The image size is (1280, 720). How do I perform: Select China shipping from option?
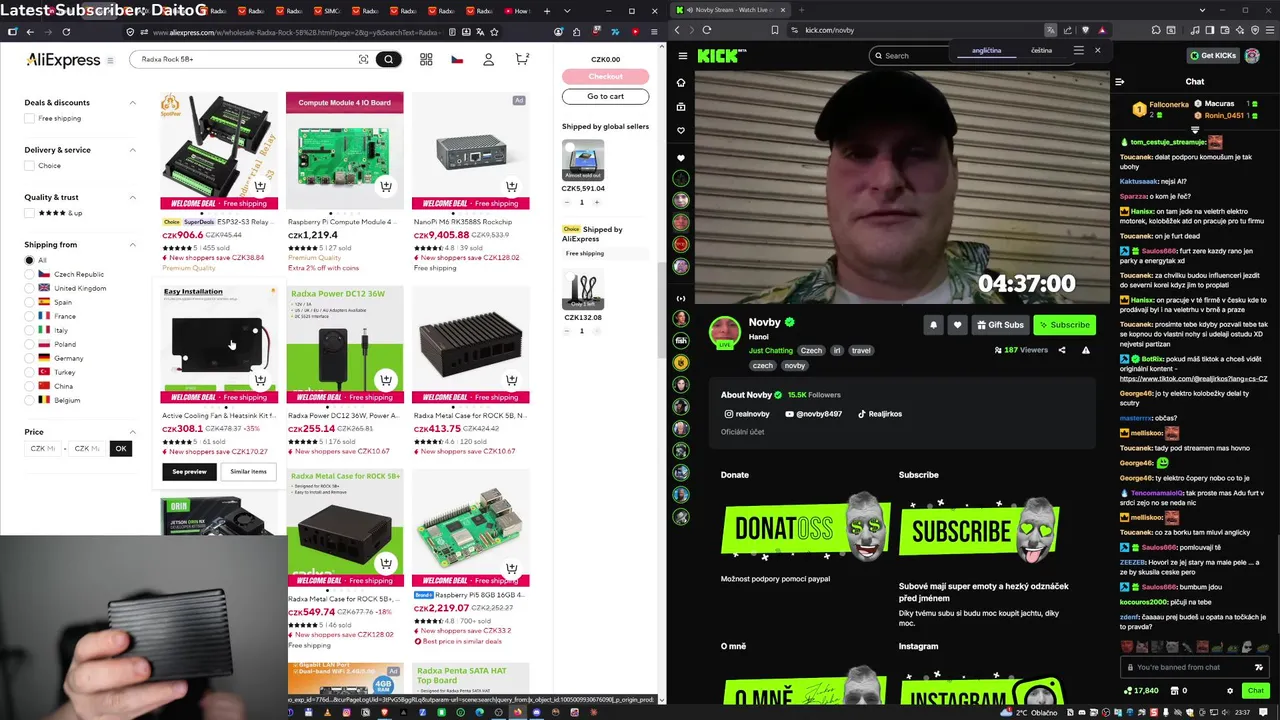coord(30,386)
